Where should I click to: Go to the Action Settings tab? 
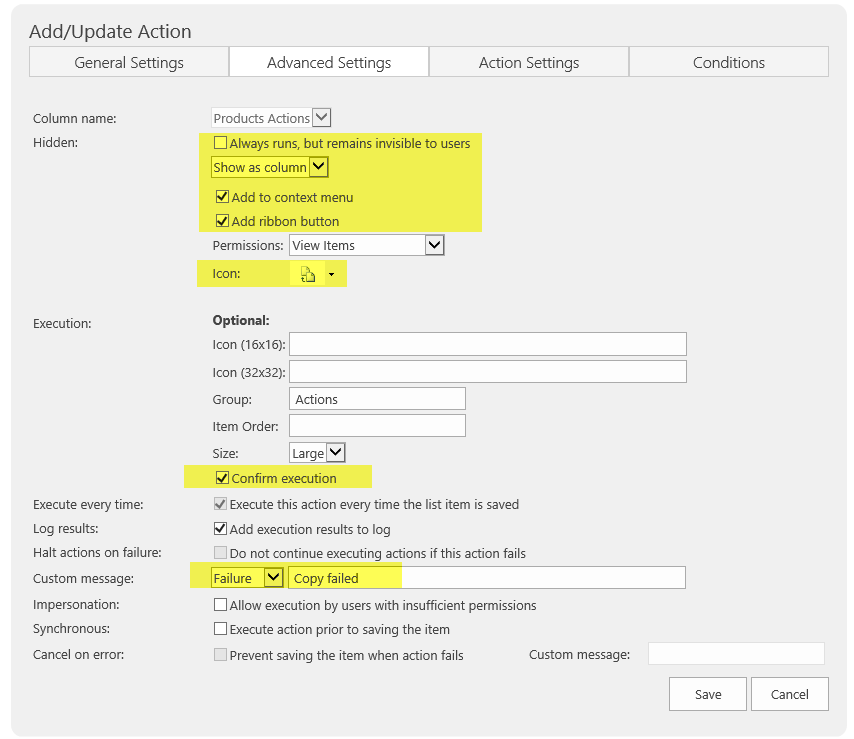529,62
